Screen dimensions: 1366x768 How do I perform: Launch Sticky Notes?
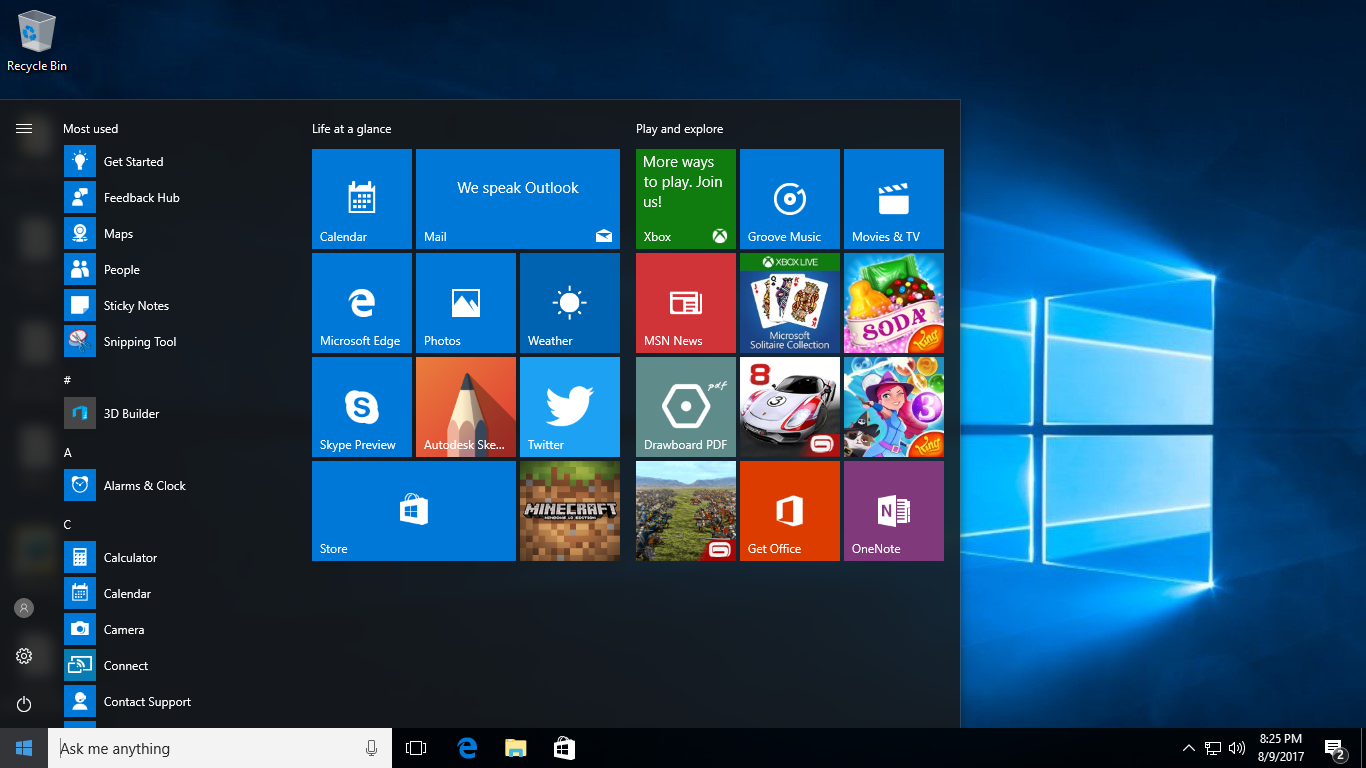point(180,306)
